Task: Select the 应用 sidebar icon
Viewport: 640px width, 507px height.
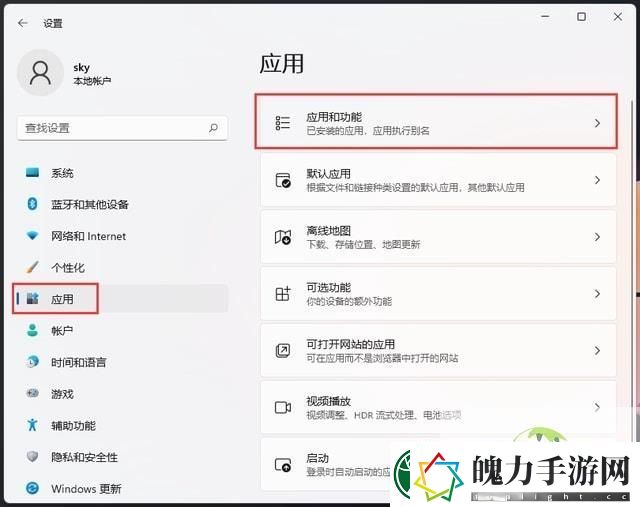Action: [x=32, y=299]
